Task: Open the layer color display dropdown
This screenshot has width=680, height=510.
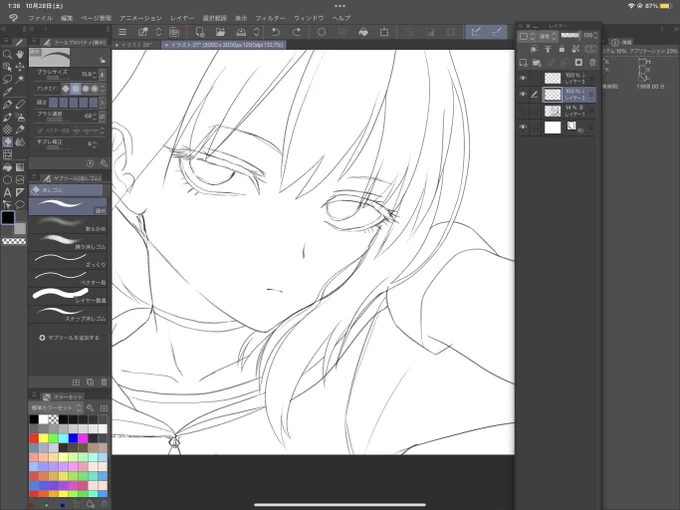Action: point(527,36)
